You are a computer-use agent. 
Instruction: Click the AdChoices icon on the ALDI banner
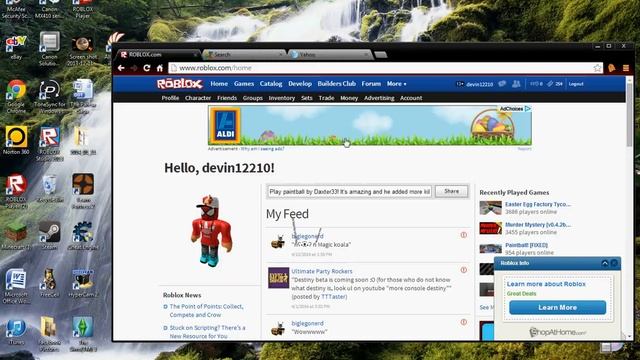point(528,109)
